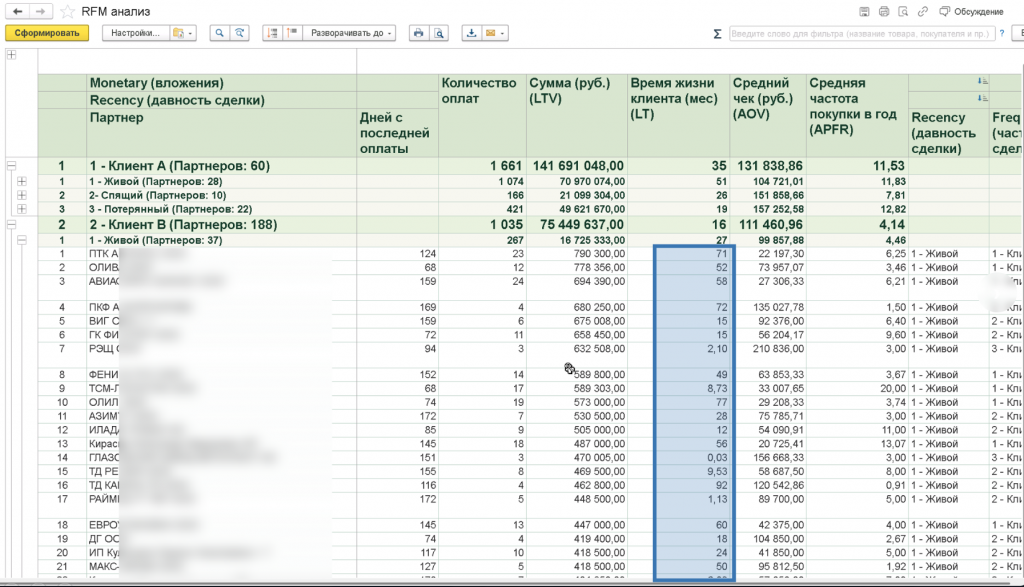
Task: Collapse the 1 - Клиент A group
Action: tap(12, 166)
